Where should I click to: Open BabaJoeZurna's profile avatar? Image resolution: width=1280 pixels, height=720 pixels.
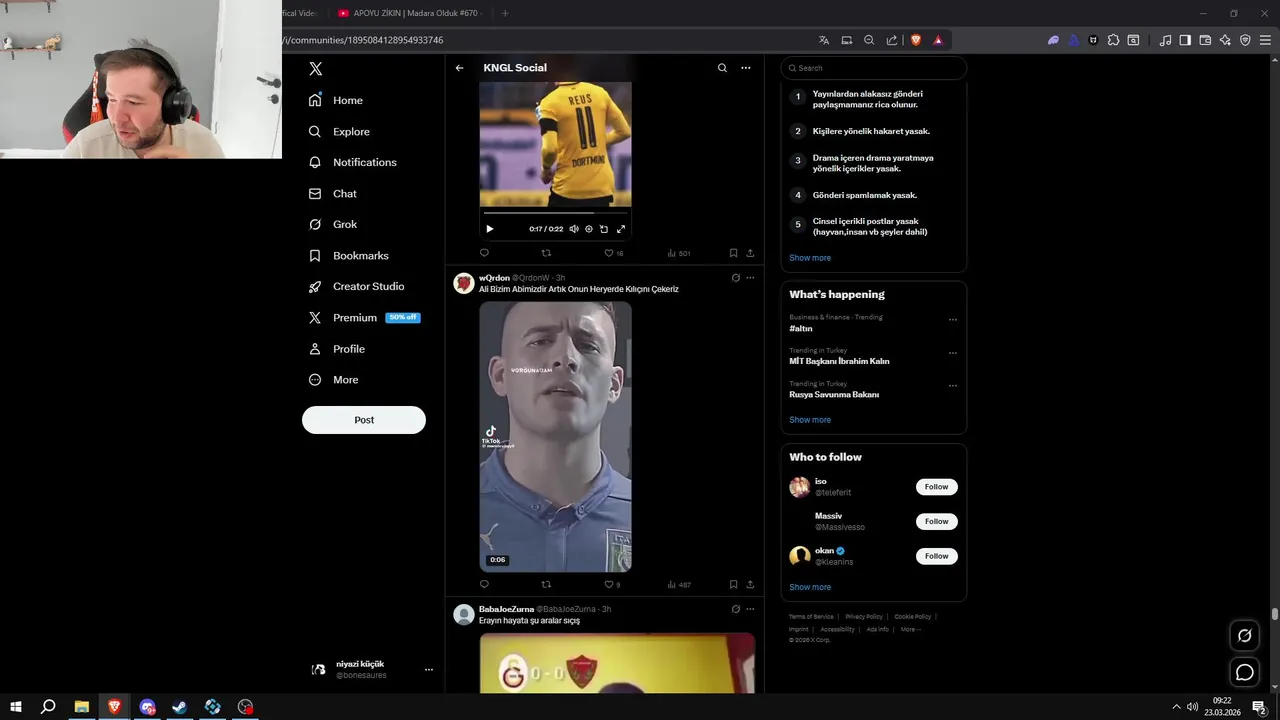click(x=464, y=614)
